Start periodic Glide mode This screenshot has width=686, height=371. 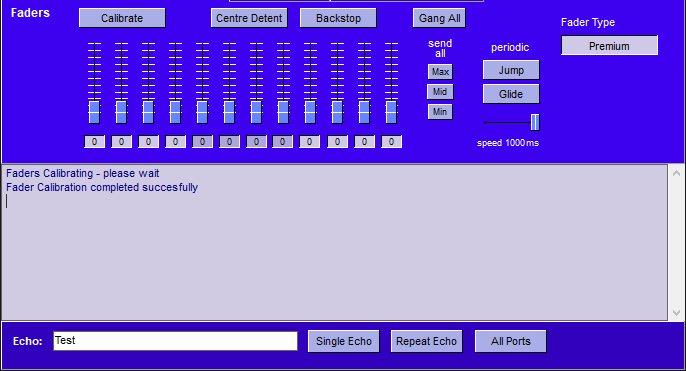pyautogui.click(x=511, y=94)
